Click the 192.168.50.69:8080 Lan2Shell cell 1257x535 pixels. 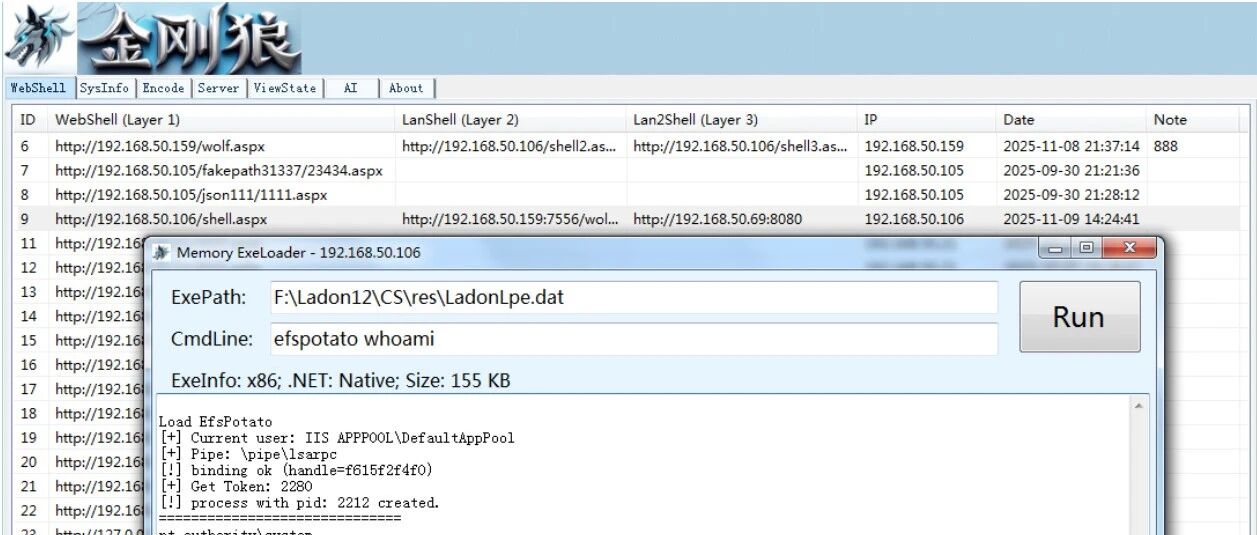click(741, 219)
